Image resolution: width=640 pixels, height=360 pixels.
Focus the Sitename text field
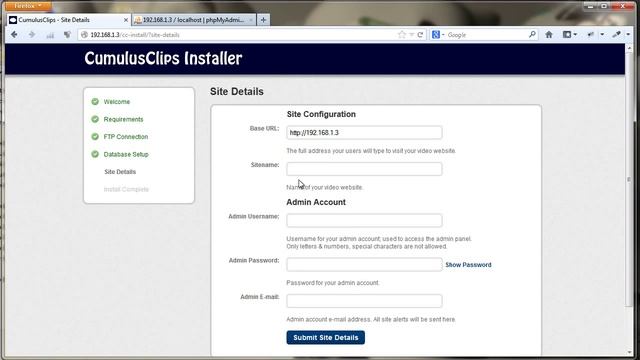point(364,169)
